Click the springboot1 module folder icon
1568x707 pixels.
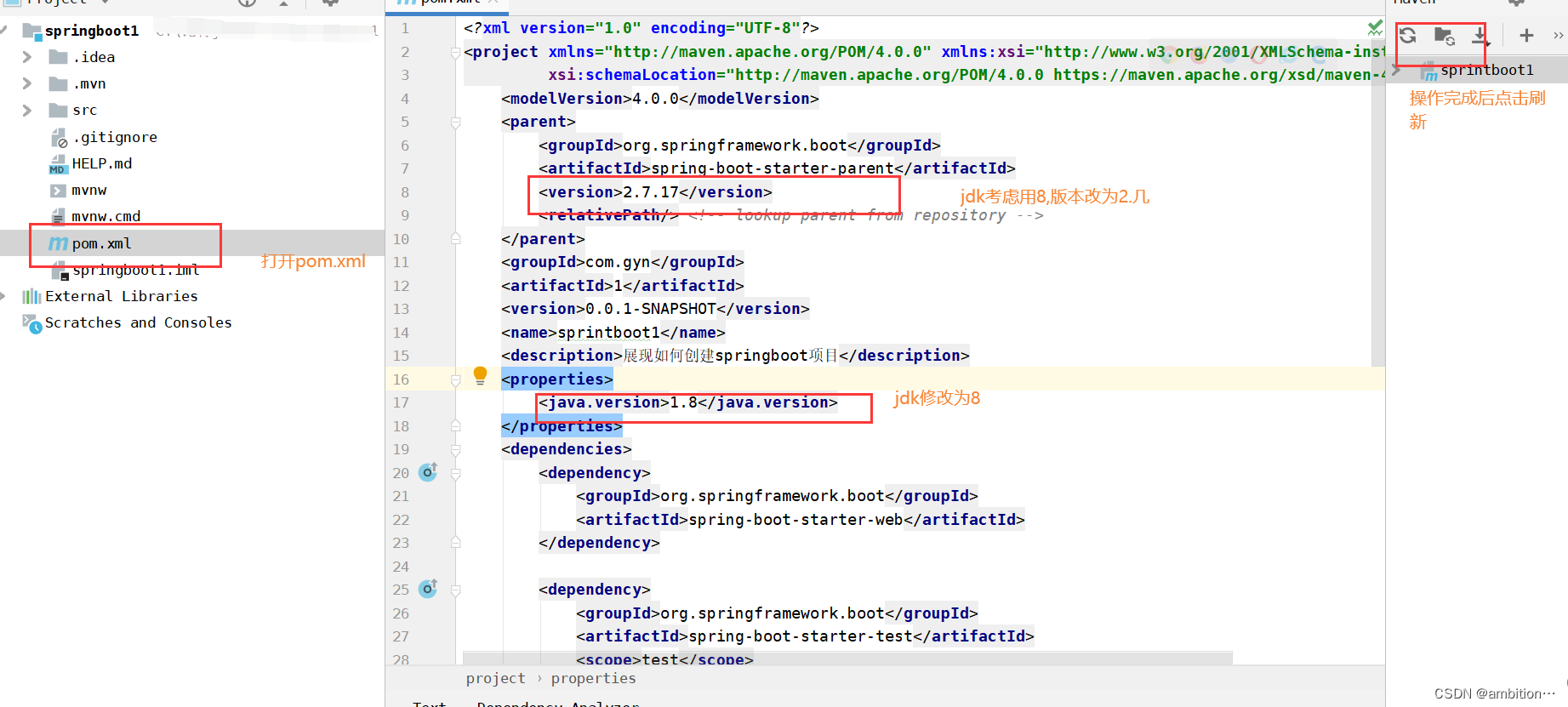31,31
